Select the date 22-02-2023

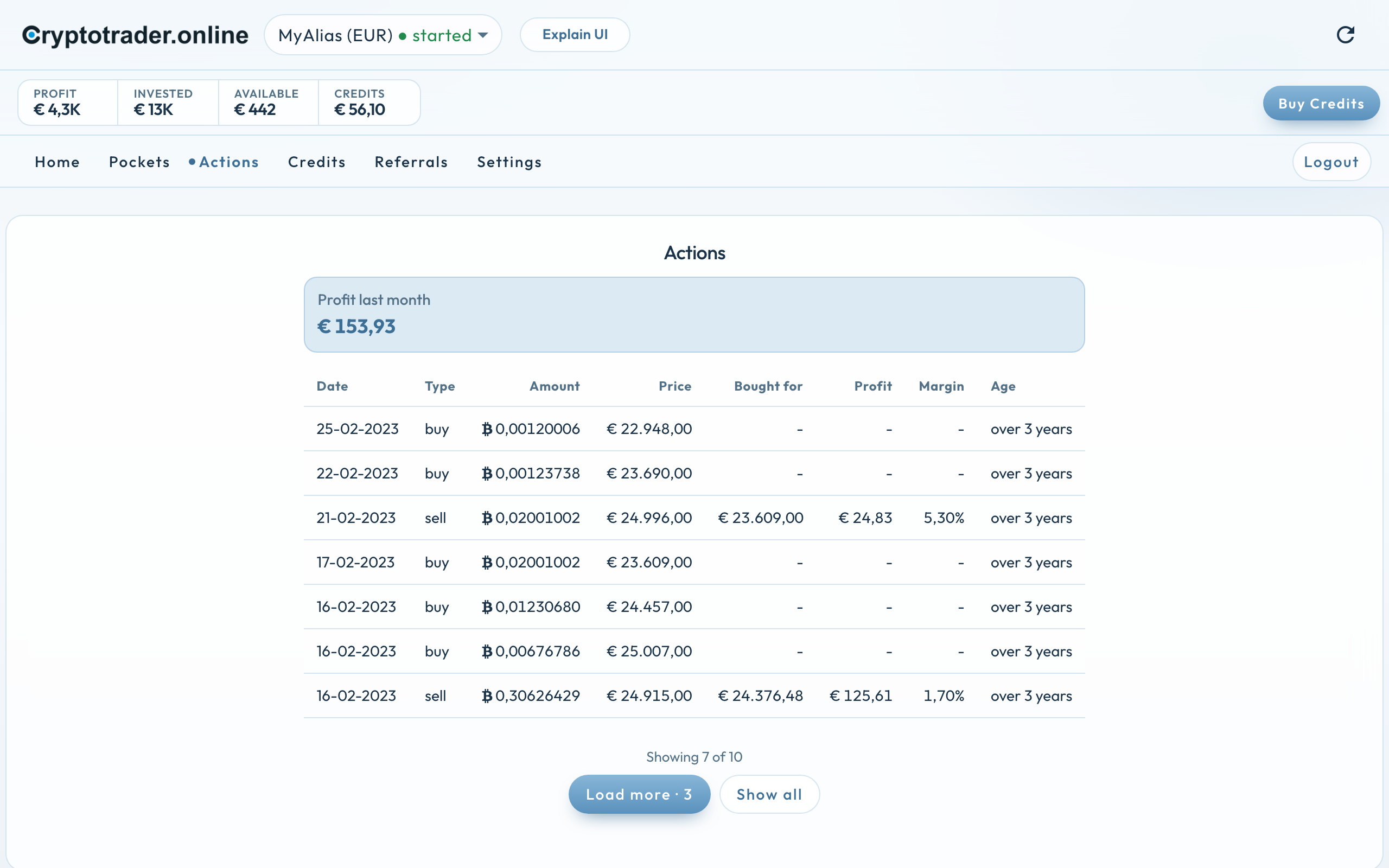[x=358, y=474]
